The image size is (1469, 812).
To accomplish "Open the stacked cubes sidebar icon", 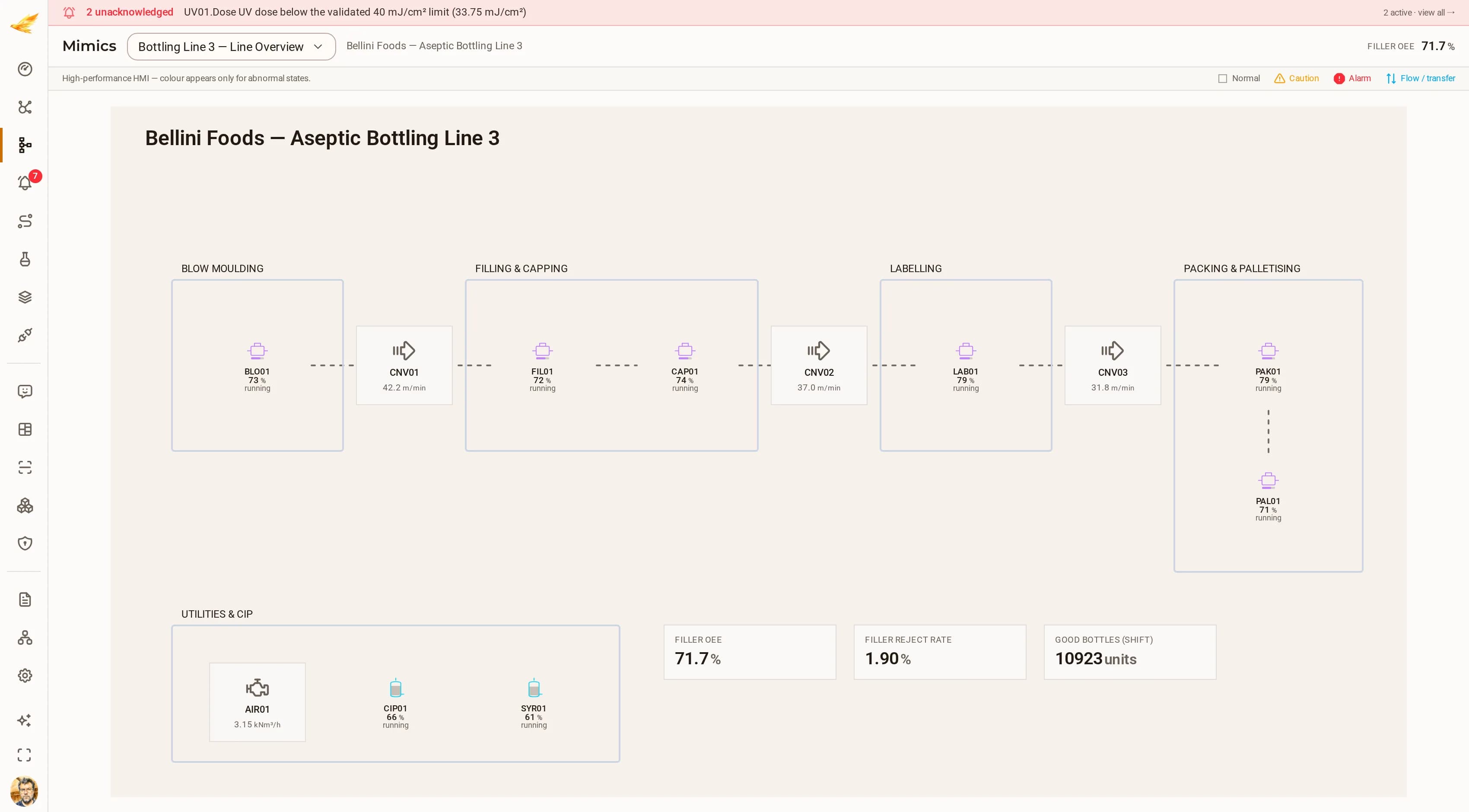I will (x=25, y=506).
